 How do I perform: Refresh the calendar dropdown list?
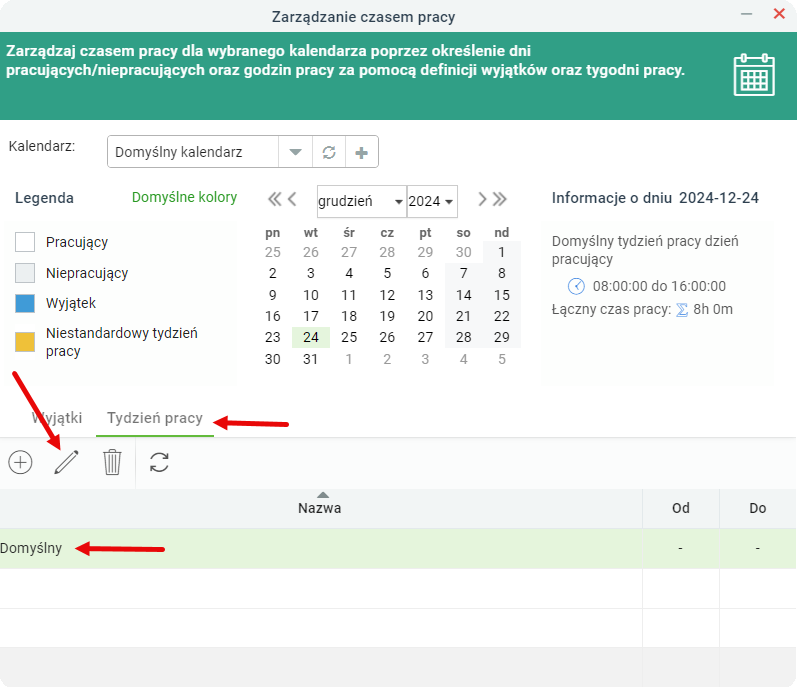coord(329,152)
